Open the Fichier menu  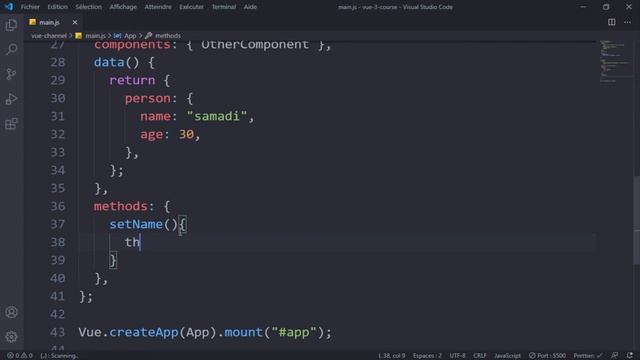click(x=30, y=7)
